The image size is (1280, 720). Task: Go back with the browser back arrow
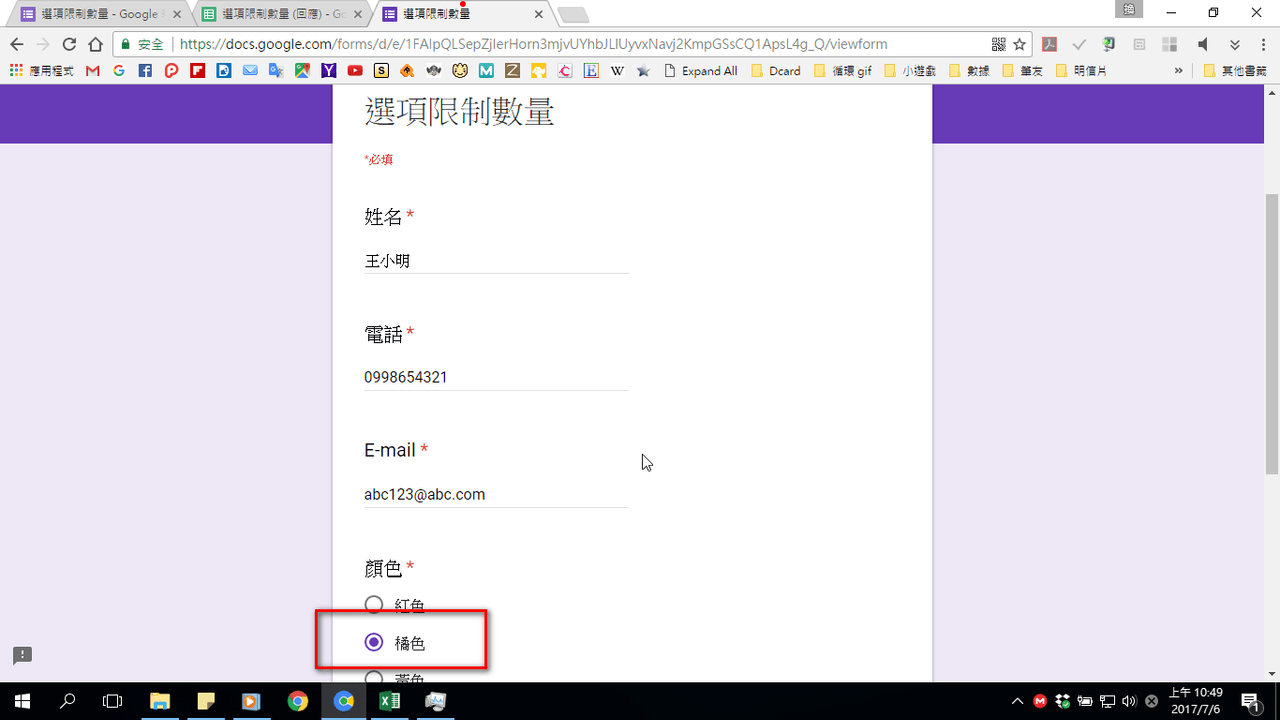tap(17, 44)
